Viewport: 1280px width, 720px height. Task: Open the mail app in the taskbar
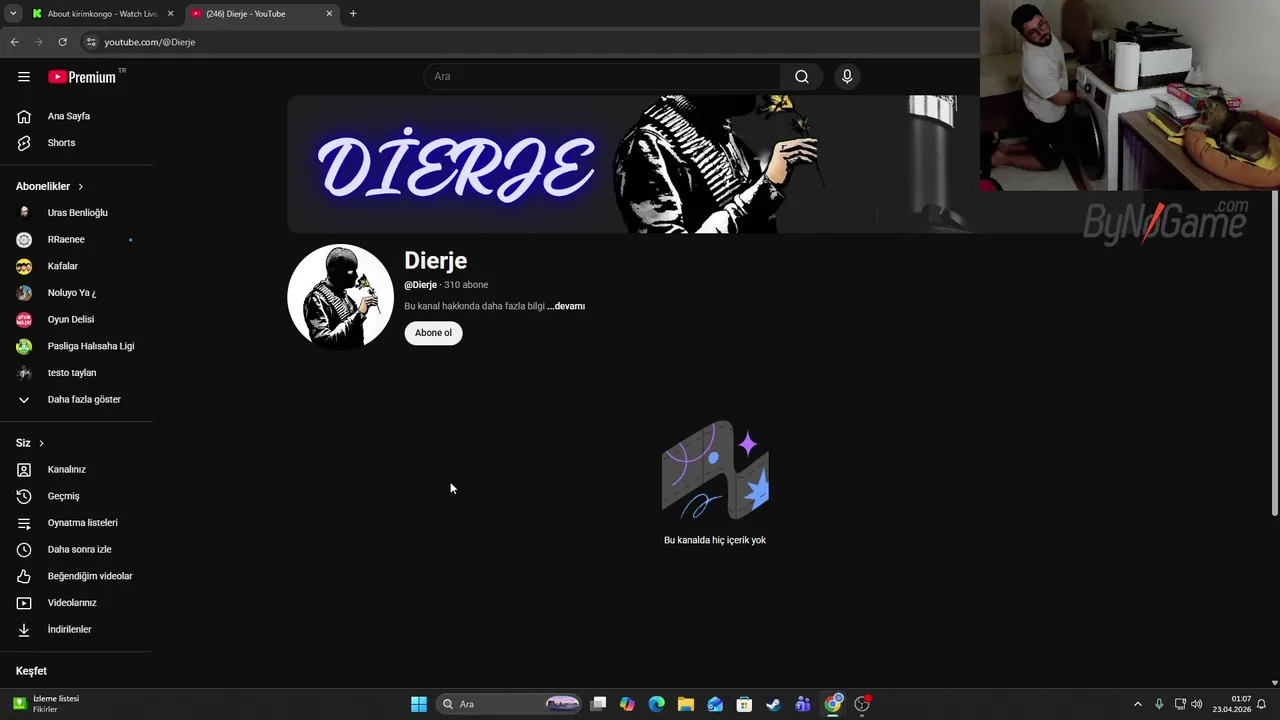tap(715, 704)
